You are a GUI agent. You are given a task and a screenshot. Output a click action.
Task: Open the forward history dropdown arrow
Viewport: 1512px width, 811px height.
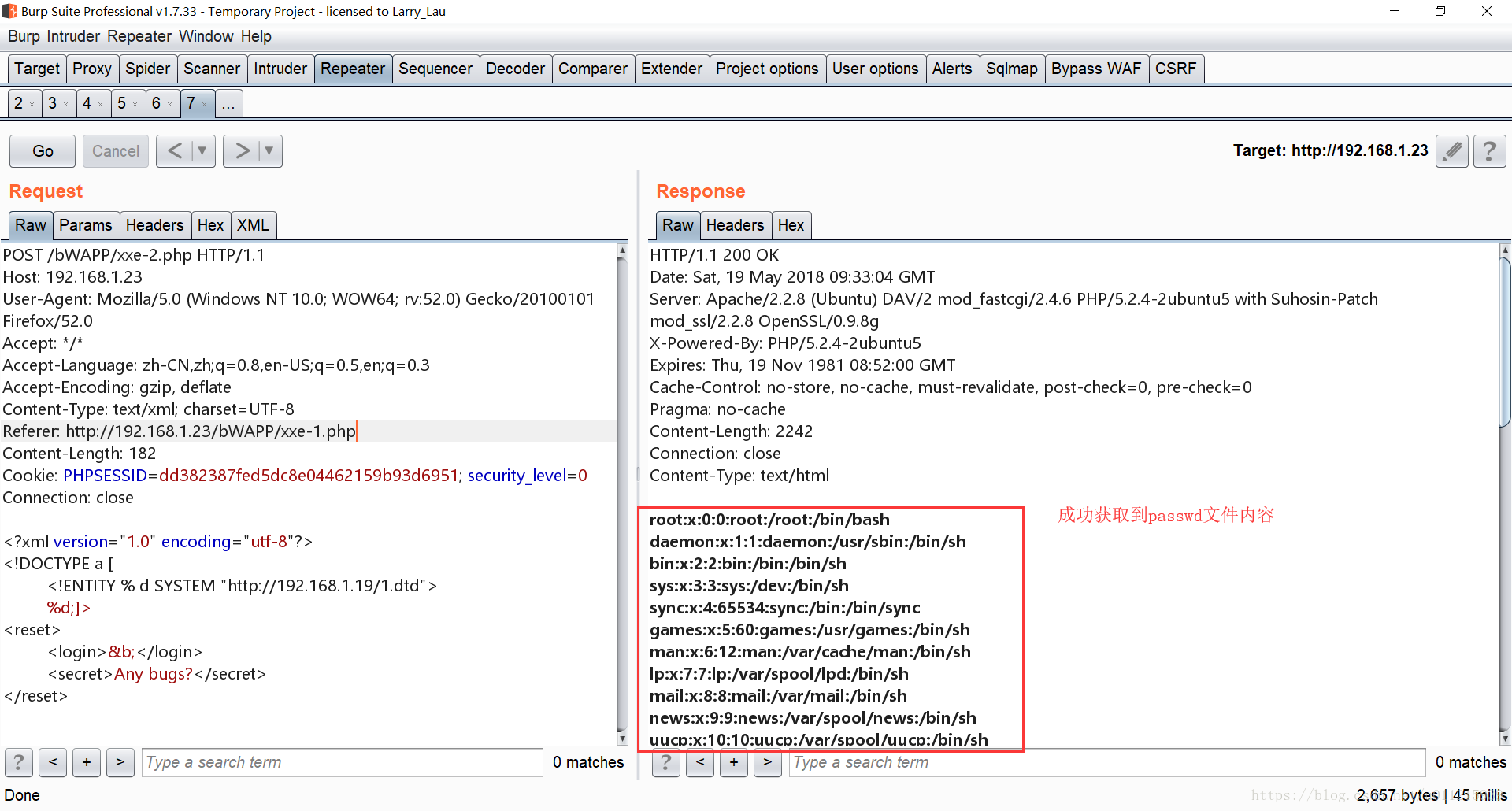tap(269, 150)
